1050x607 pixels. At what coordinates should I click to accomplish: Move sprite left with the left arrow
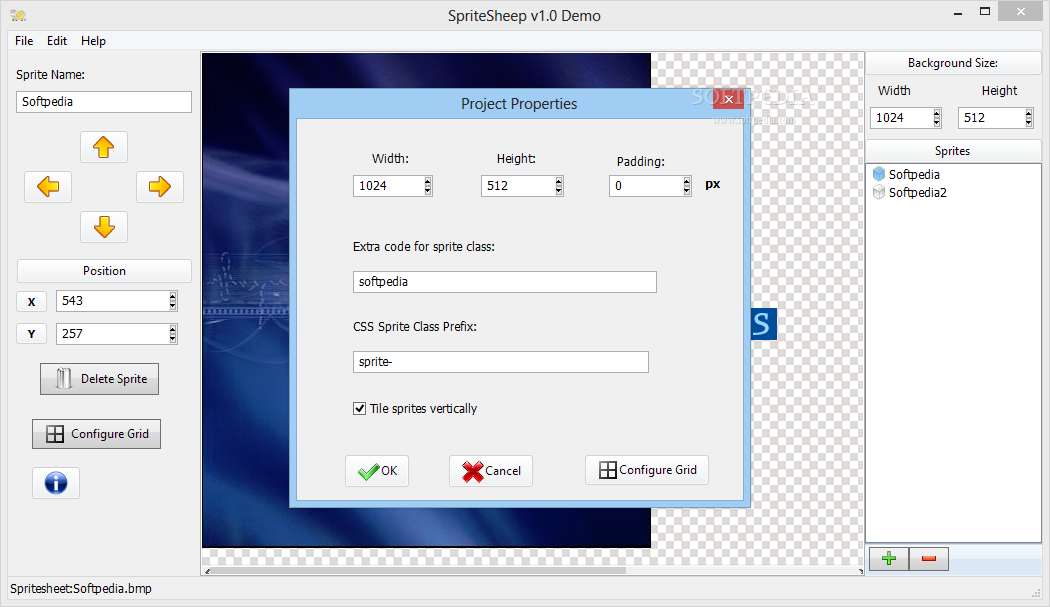[48, 186]
